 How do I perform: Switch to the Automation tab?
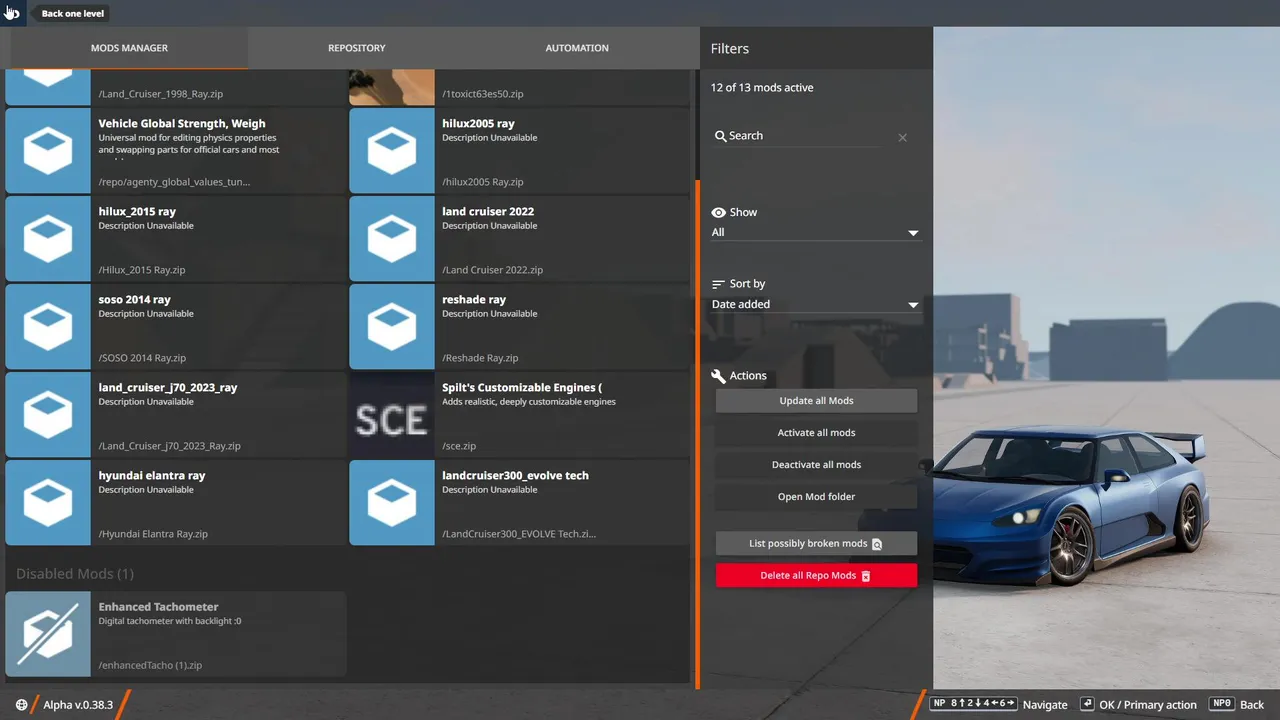click(577, 48)
